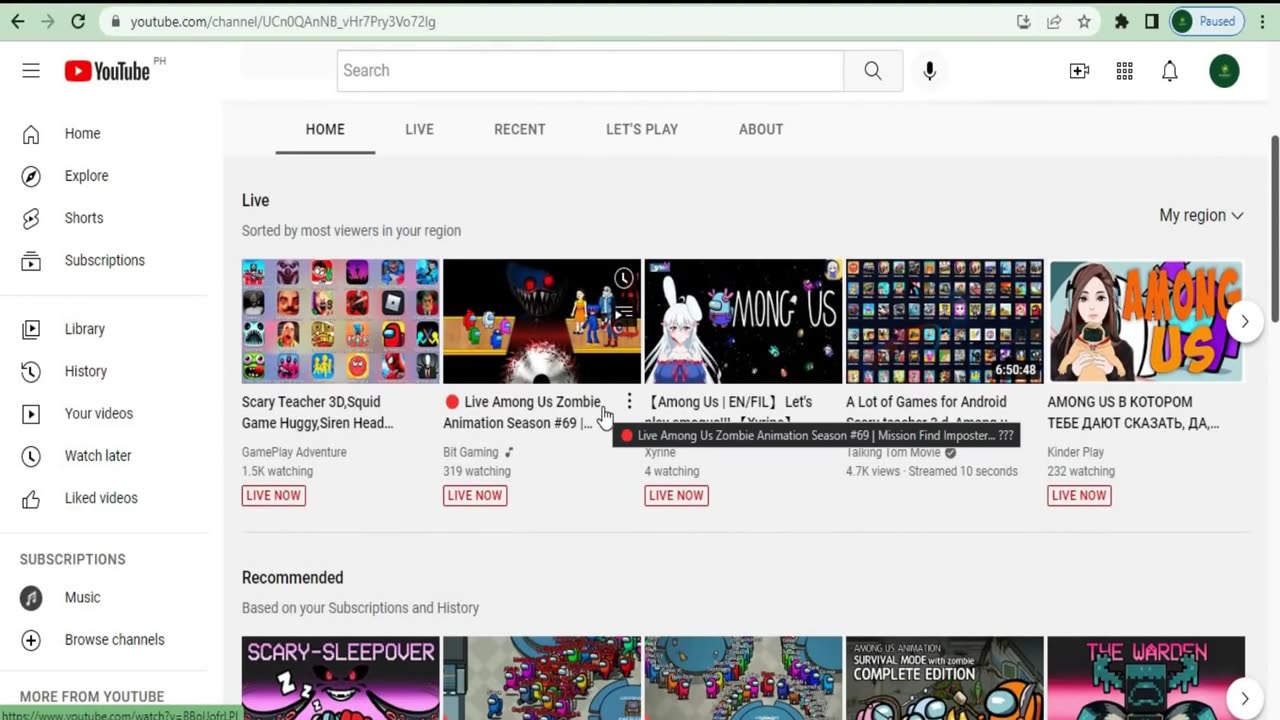
Task: Switch to the RECENT tab
Action: [x=520, y=129]
